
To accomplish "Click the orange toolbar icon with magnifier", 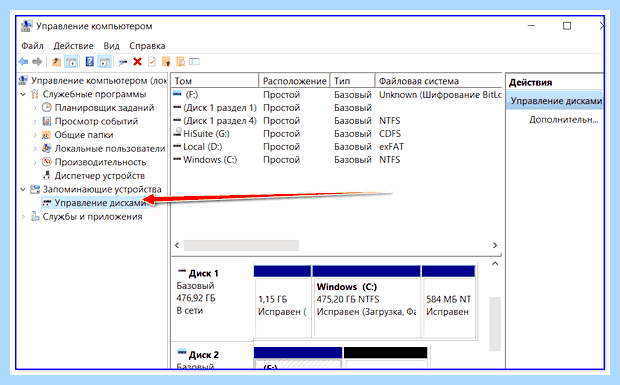I will click(180, 62).
